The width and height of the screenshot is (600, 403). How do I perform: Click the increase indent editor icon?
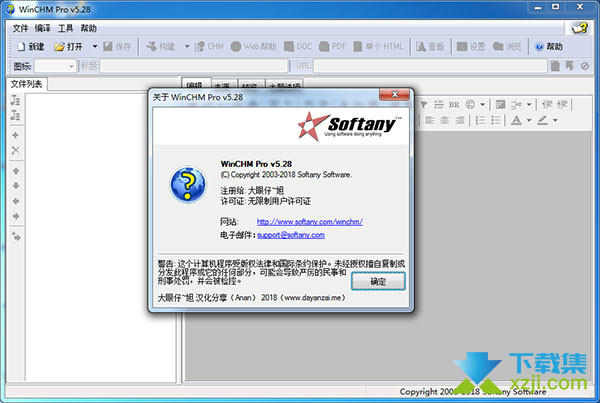[562, 104]
